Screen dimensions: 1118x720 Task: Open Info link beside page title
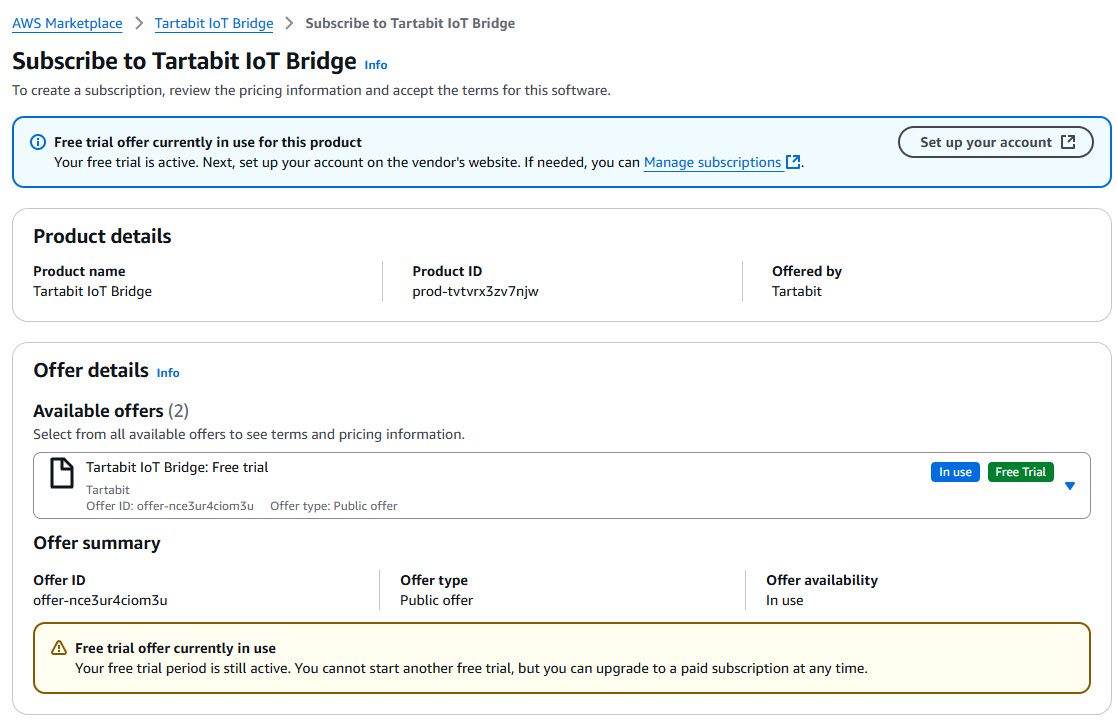coord(376,65)
